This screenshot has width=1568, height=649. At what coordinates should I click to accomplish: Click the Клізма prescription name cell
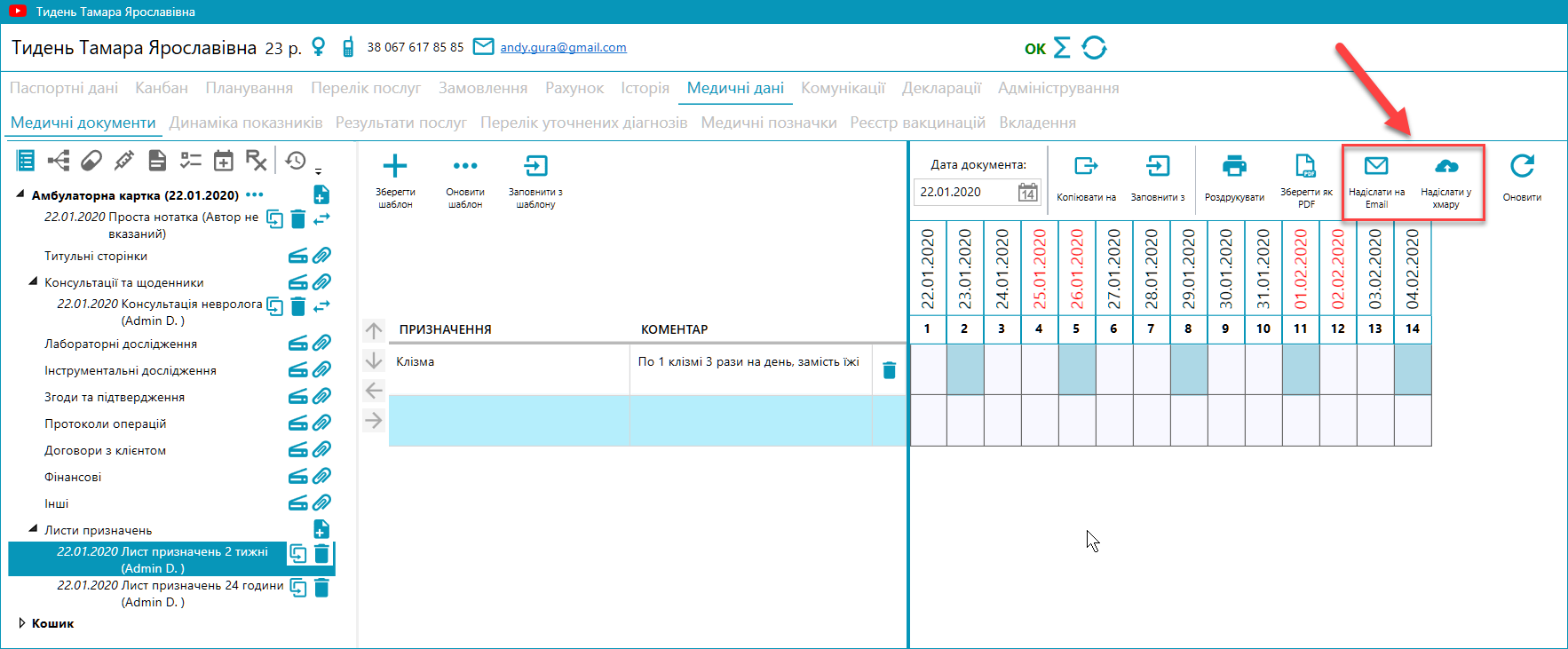(x=509, y=369)
